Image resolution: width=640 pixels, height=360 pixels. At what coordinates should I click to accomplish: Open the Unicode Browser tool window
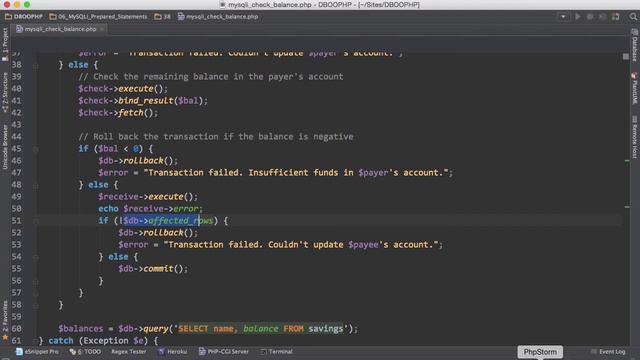click(x=5, y=147)
